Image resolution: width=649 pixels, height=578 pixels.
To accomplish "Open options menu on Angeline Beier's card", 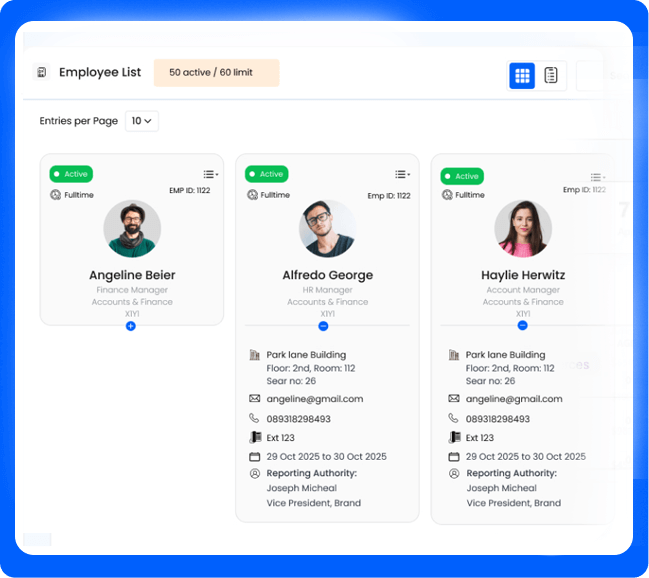I will tap(209, 174).
